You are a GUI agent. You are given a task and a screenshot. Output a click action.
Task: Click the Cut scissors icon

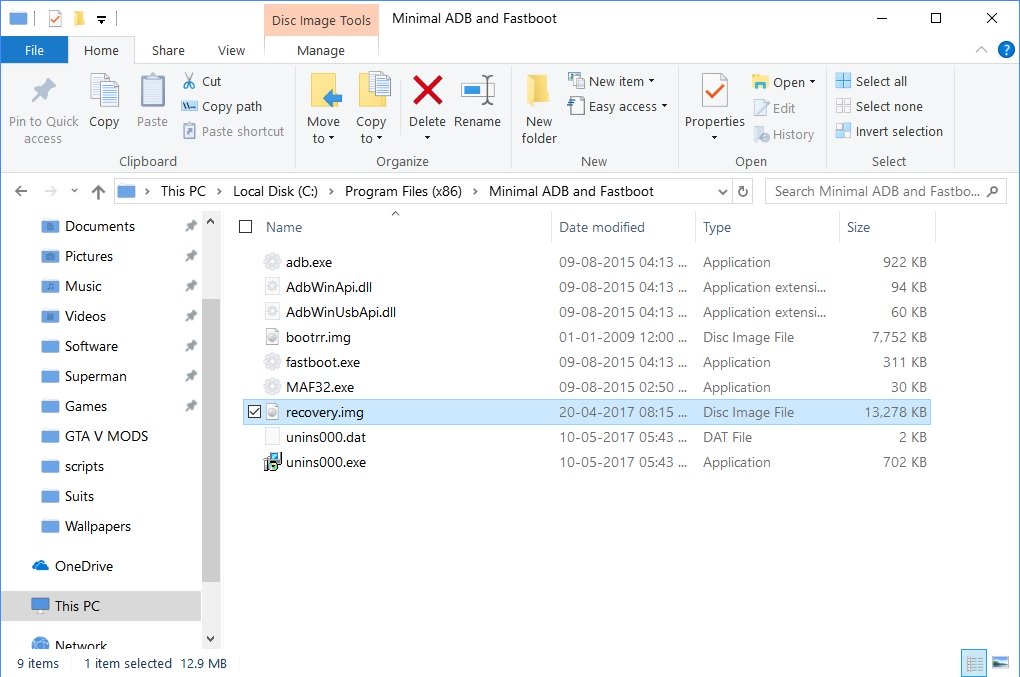[190, 81]
